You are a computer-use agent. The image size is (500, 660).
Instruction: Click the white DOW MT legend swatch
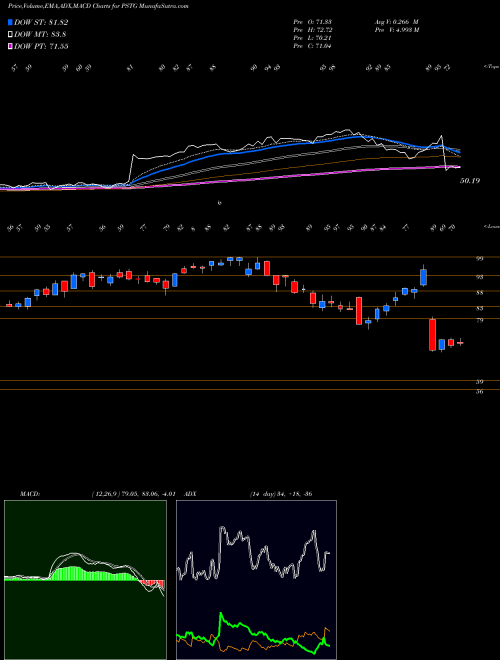11,35
